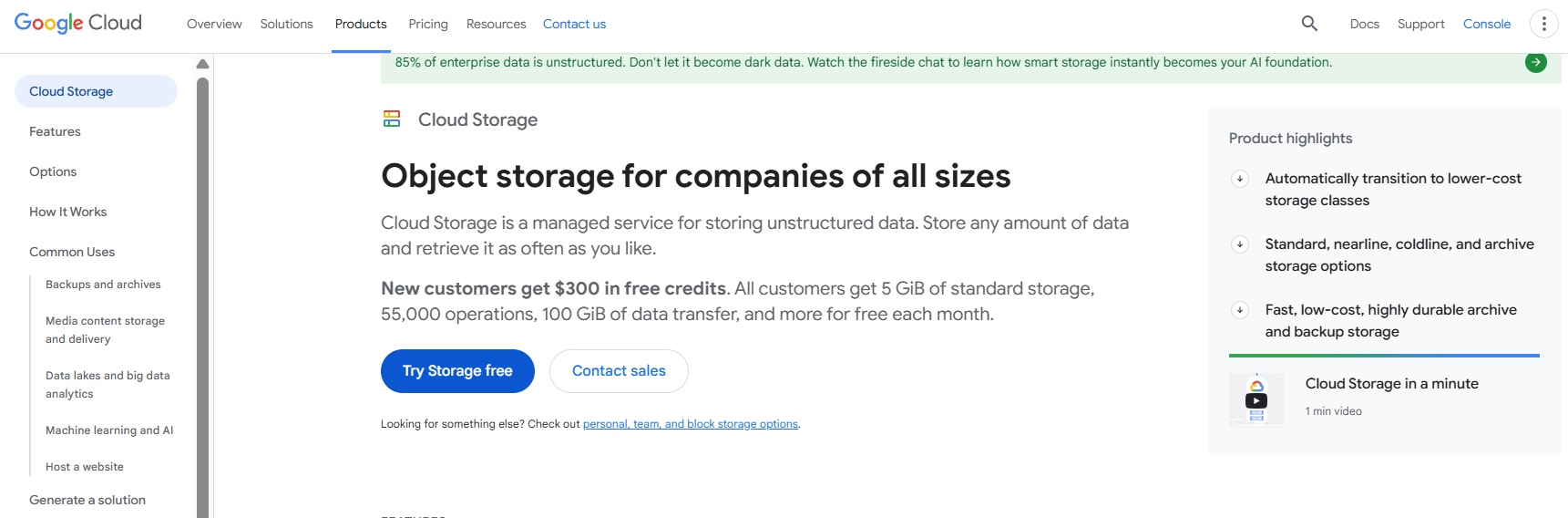The height and width of the screenshot is (518, 1568).
Task: Expand the standard, nearline, coldline highlight arrow
Action: pyautogui.click(x=1240, y=244)
